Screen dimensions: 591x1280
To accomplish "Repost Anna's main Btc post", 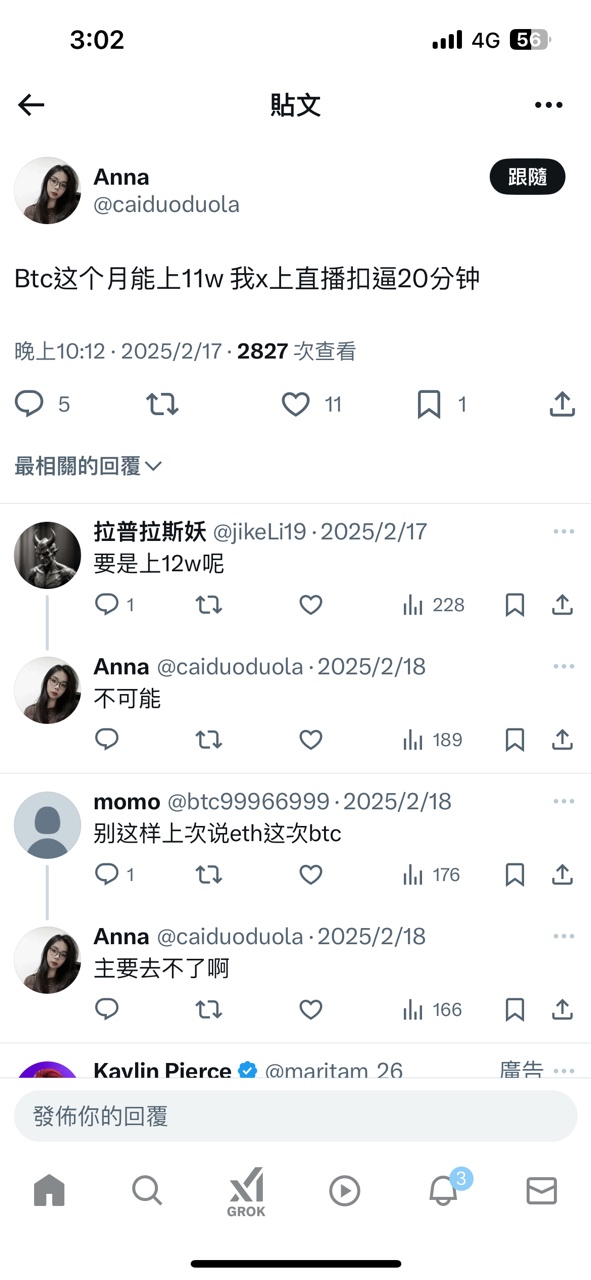I will pos(161,404).
